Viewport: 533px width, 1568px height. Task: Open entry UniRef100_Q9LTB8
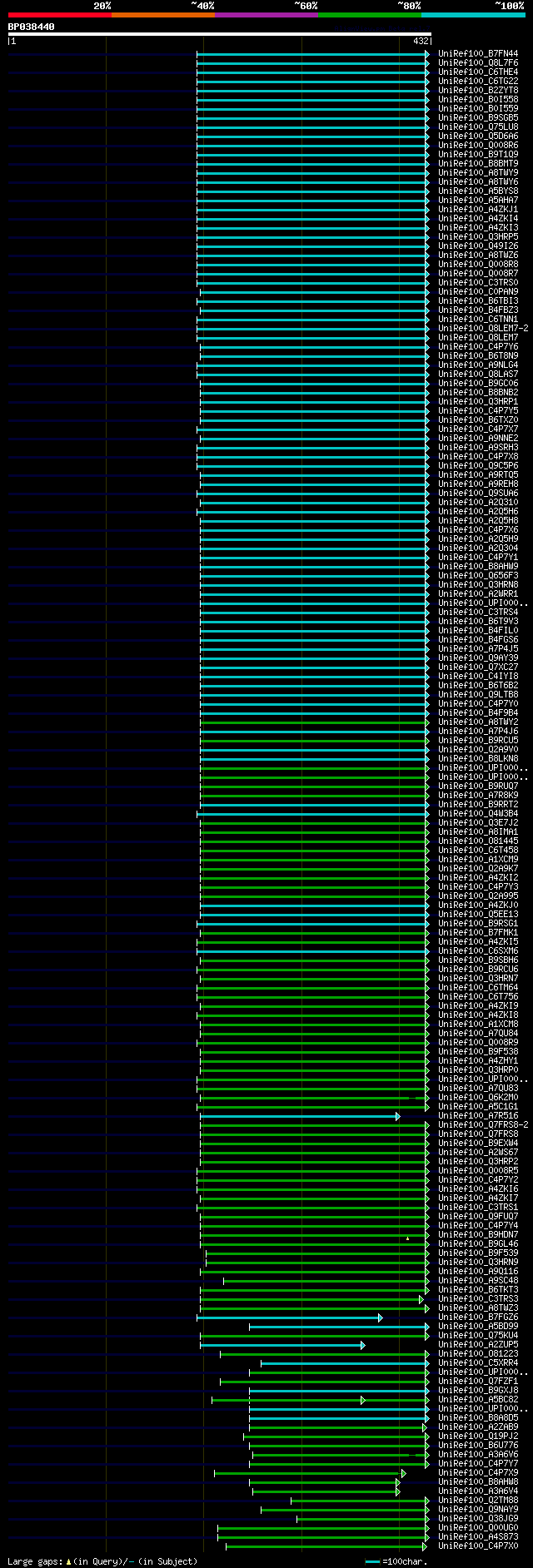pyautogui.click(x=478, y=695)
